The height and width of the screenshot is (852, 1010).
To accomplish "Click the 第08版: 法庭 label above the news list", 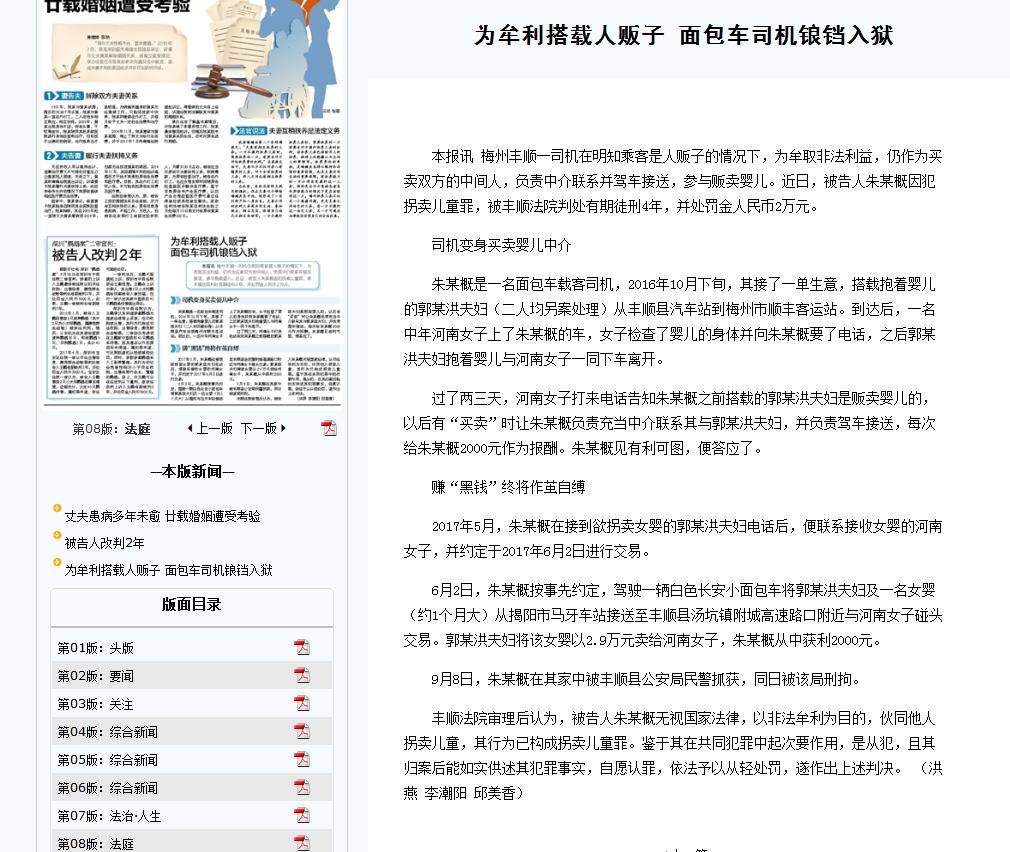I will click(x=111, y=429).
